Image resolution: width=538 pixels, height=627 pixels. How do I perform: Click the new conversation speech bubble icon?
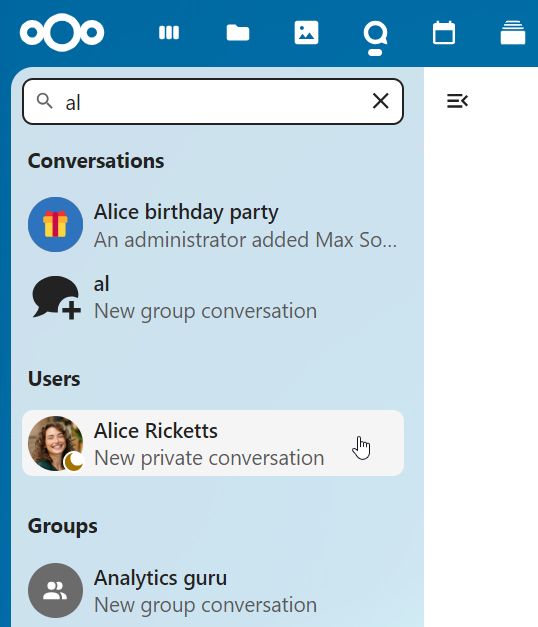click(56, 298)
